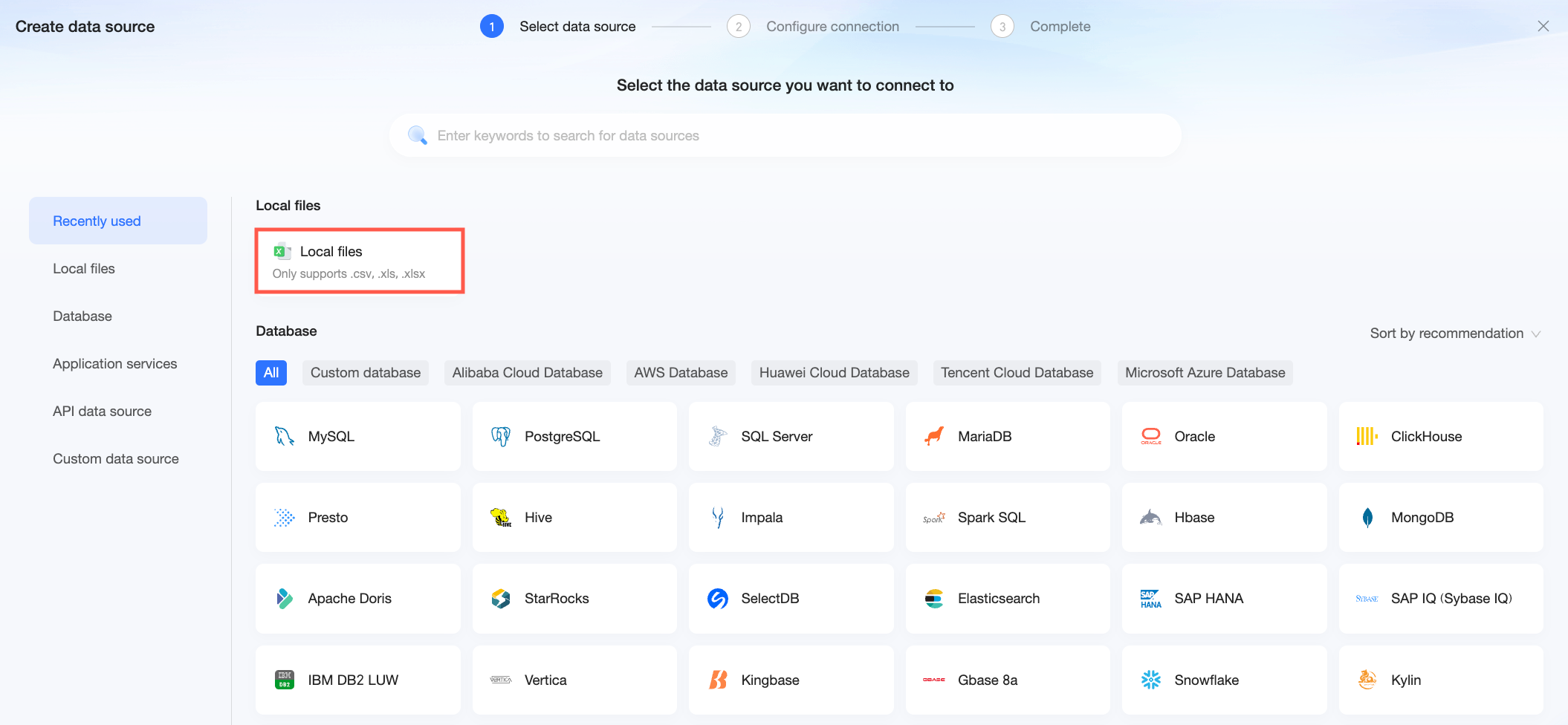Viewport: 1568px width, 725px height.
Task: Select Microsoft Azure Database filter tab
Action: coord(1205,373)
